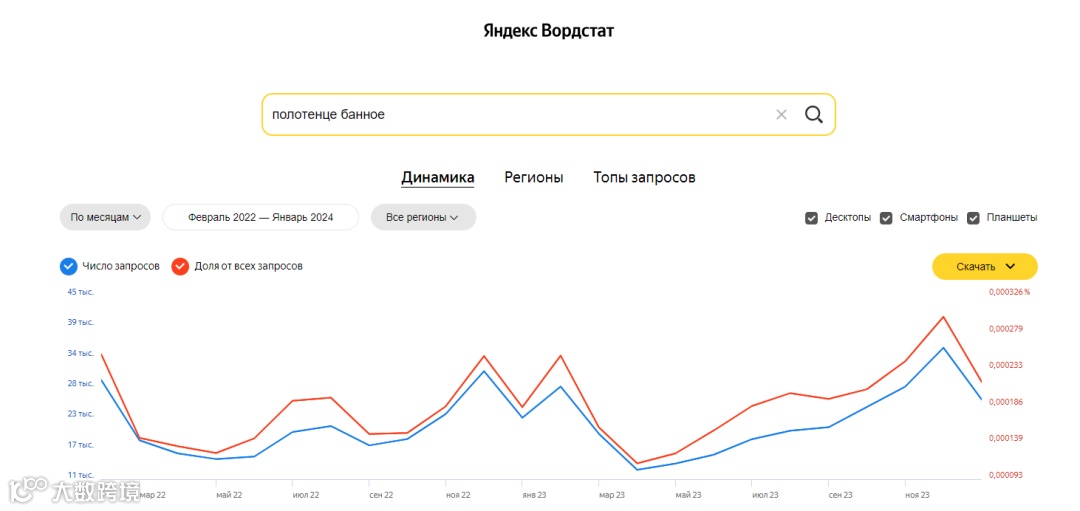Open the Скачать download dropdown
The image size is (1080, 511).
coord(985,267)
